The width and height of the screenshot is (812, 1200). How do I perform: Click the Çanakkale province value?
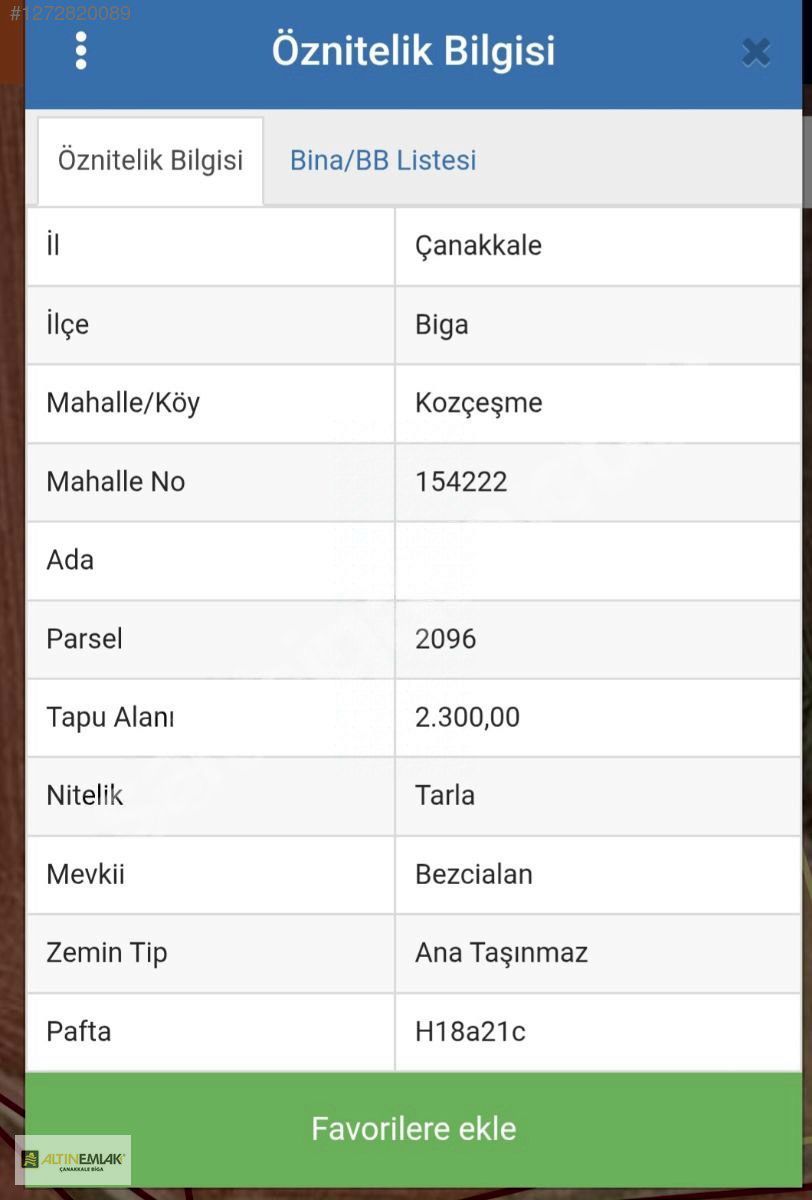coord(478,246)
